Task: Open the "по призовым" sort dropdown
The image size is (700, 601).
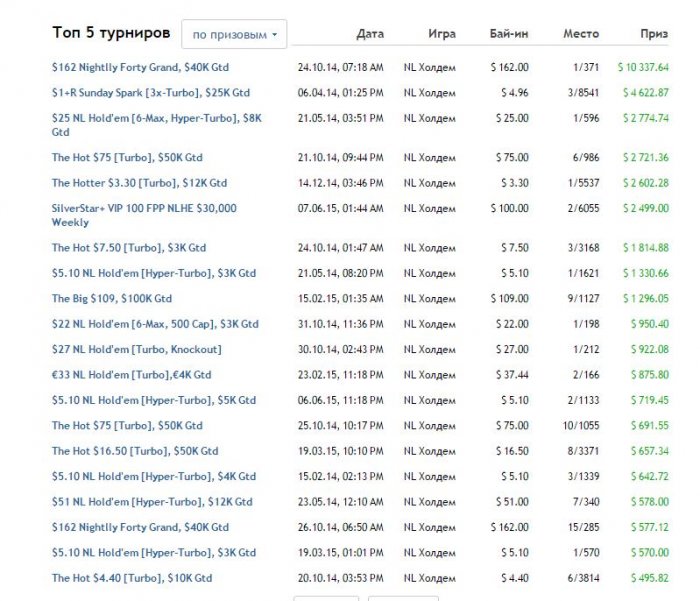Action: (235, 34)
